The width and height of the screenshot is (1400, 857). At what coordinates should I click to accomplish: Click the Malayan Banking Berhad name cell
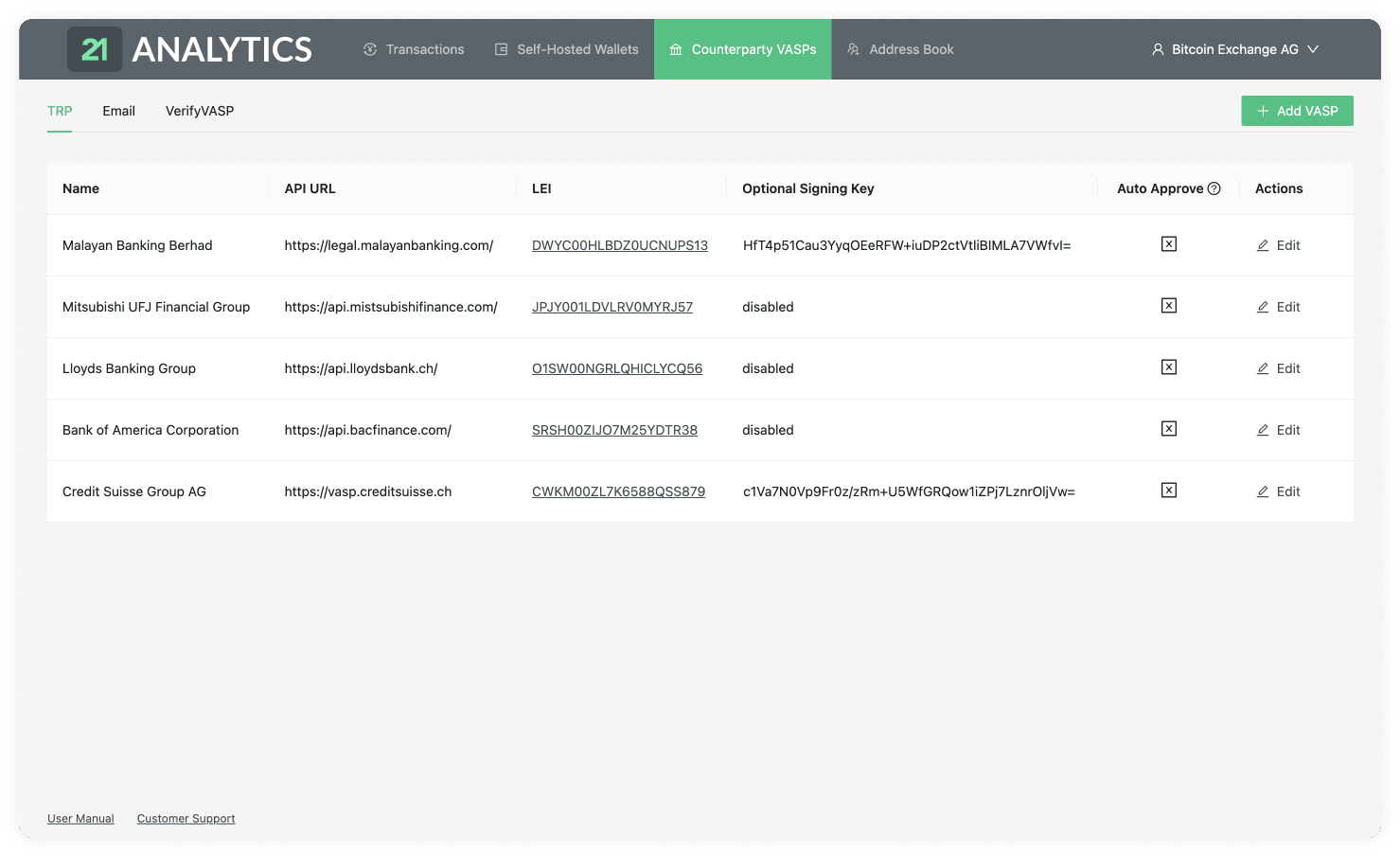137,245
